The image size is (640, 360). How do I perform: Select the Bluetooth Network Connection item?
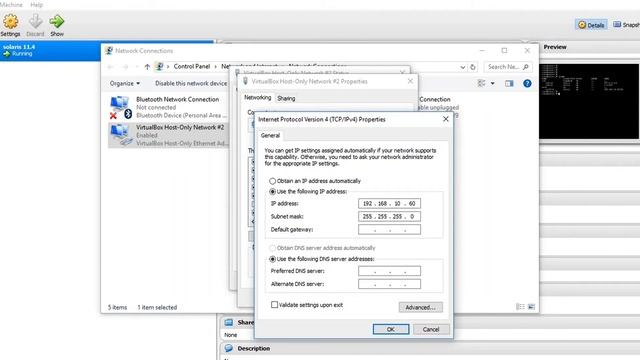168,107
